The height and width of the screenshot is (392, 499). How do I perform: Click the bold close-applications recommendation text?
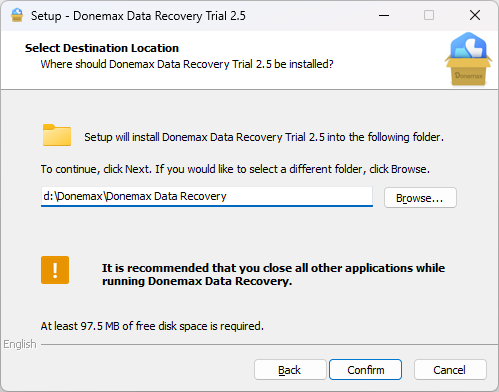tap(273, 274)
